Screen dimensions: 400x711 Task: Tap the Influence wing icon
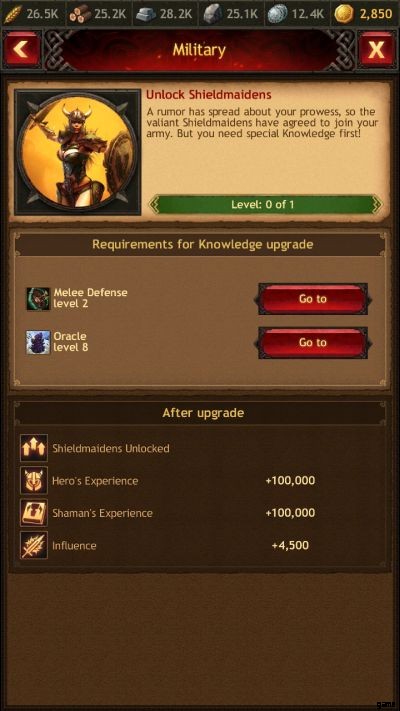click(x=34, y=545)
